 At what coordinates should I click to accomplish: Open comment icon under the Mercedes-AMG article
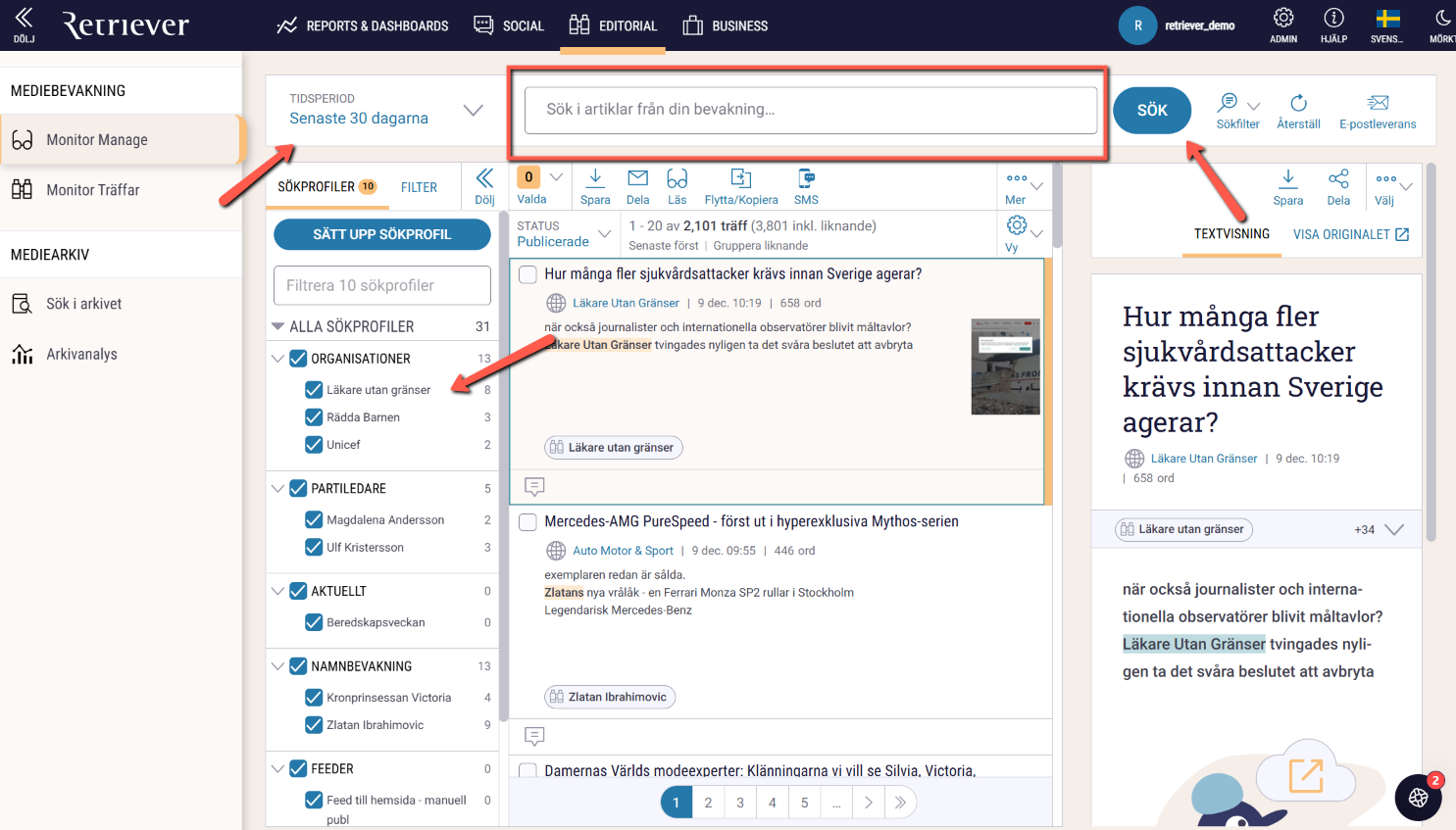[534, 735]
